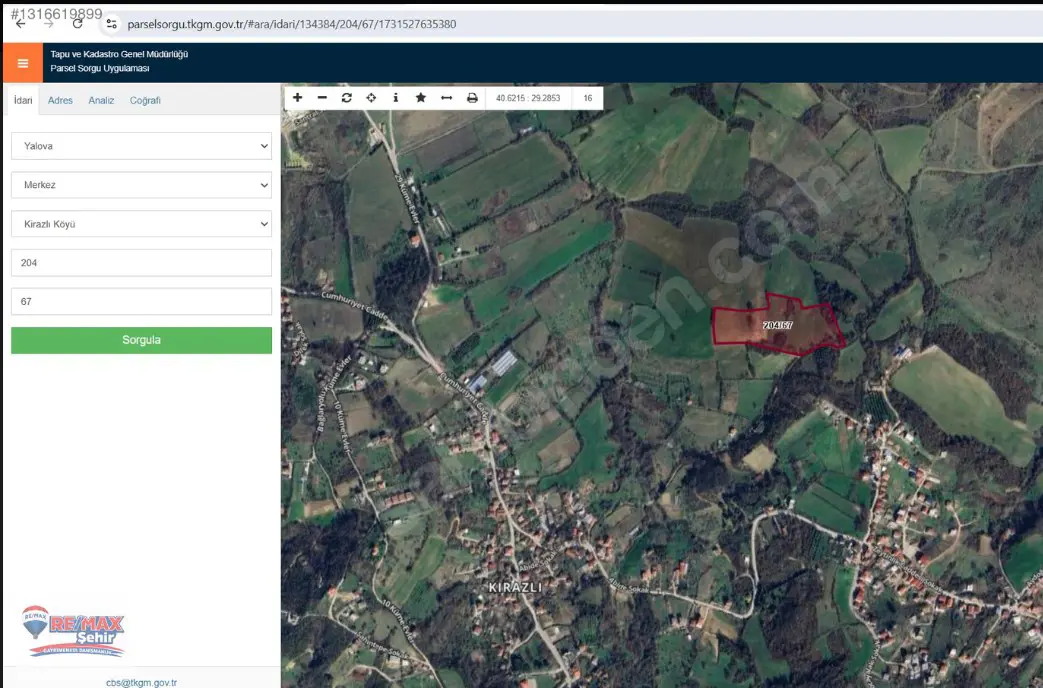Switch to the Adres tab
Image resolution: width=1043 pixels, height=688 pixels.
click(x=60, y=100)
